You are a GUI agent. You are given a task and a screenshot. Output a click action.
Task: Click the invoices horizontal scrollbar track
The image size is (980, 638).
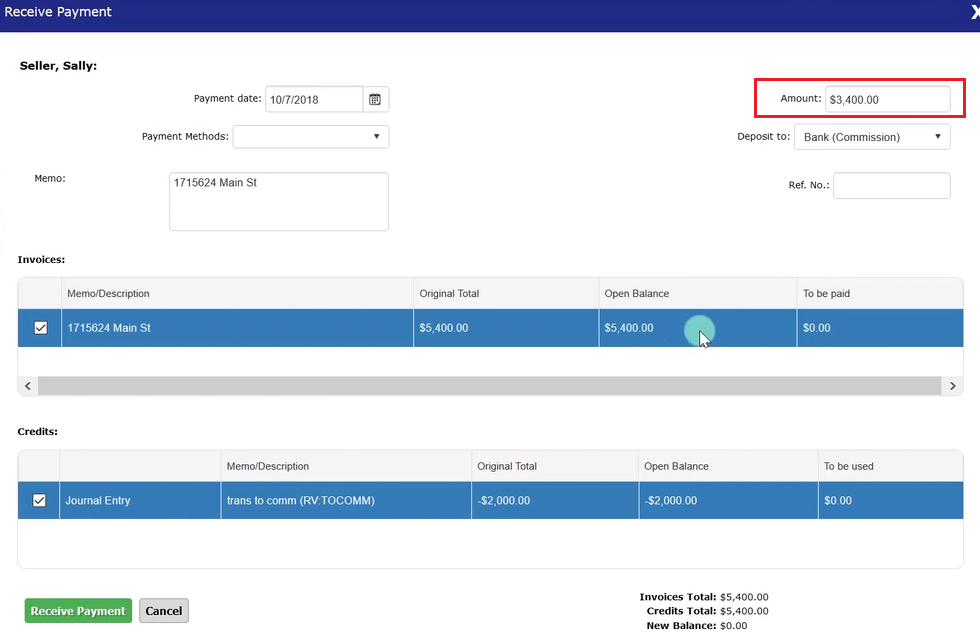[x=488, y=386]
